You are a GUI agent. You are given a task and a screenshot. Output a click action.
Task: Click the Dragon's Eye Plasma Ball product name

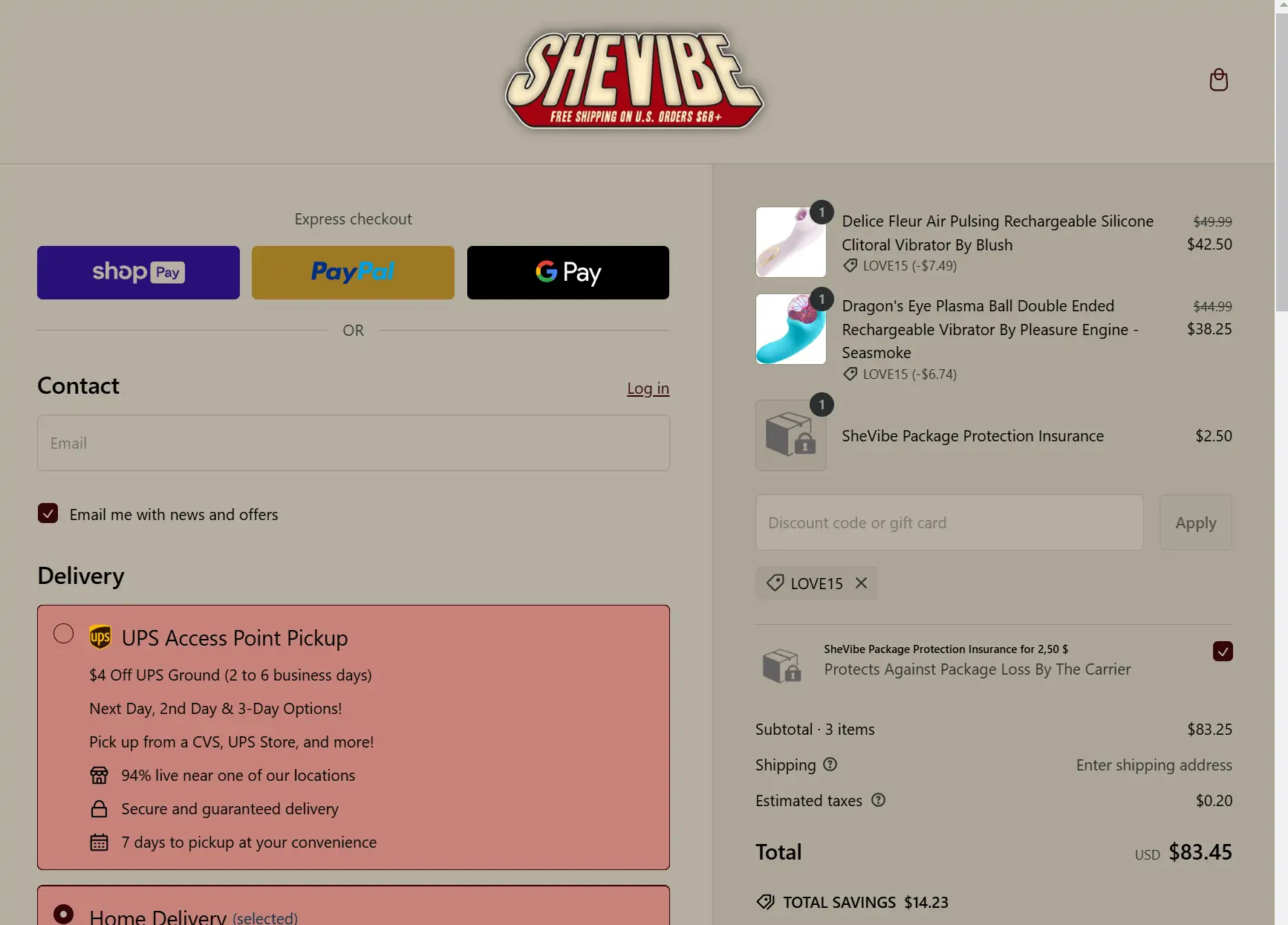coord(990,329)
